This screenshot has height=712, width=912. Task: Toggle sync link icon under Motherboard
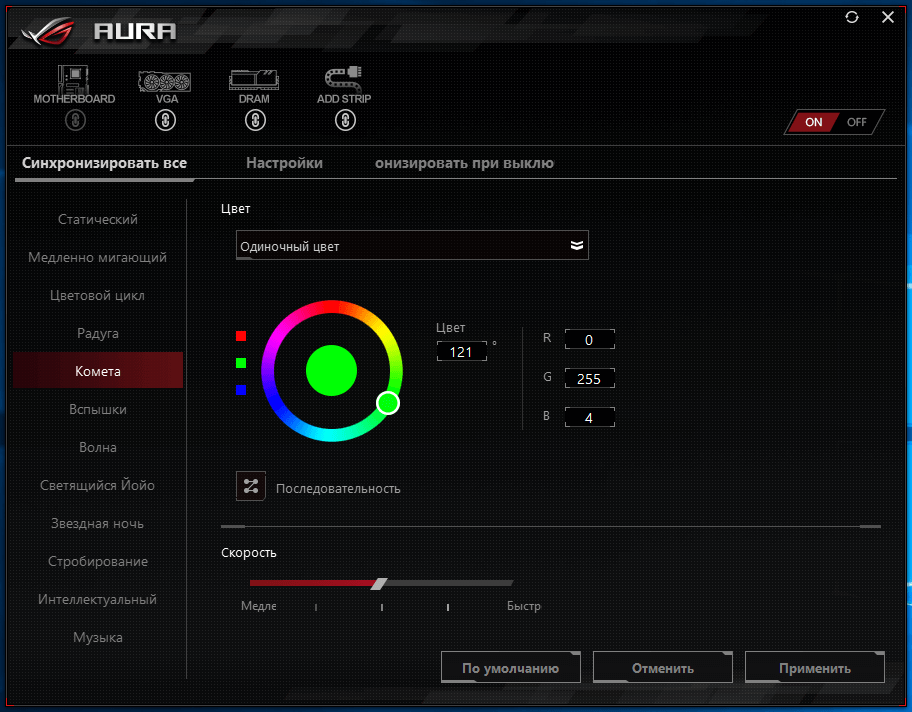coord(75,121)
